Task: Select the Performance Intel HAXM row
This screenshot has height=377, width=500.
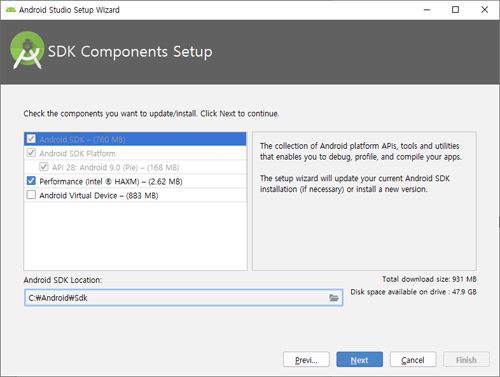Action: click(x=135, y=181)
